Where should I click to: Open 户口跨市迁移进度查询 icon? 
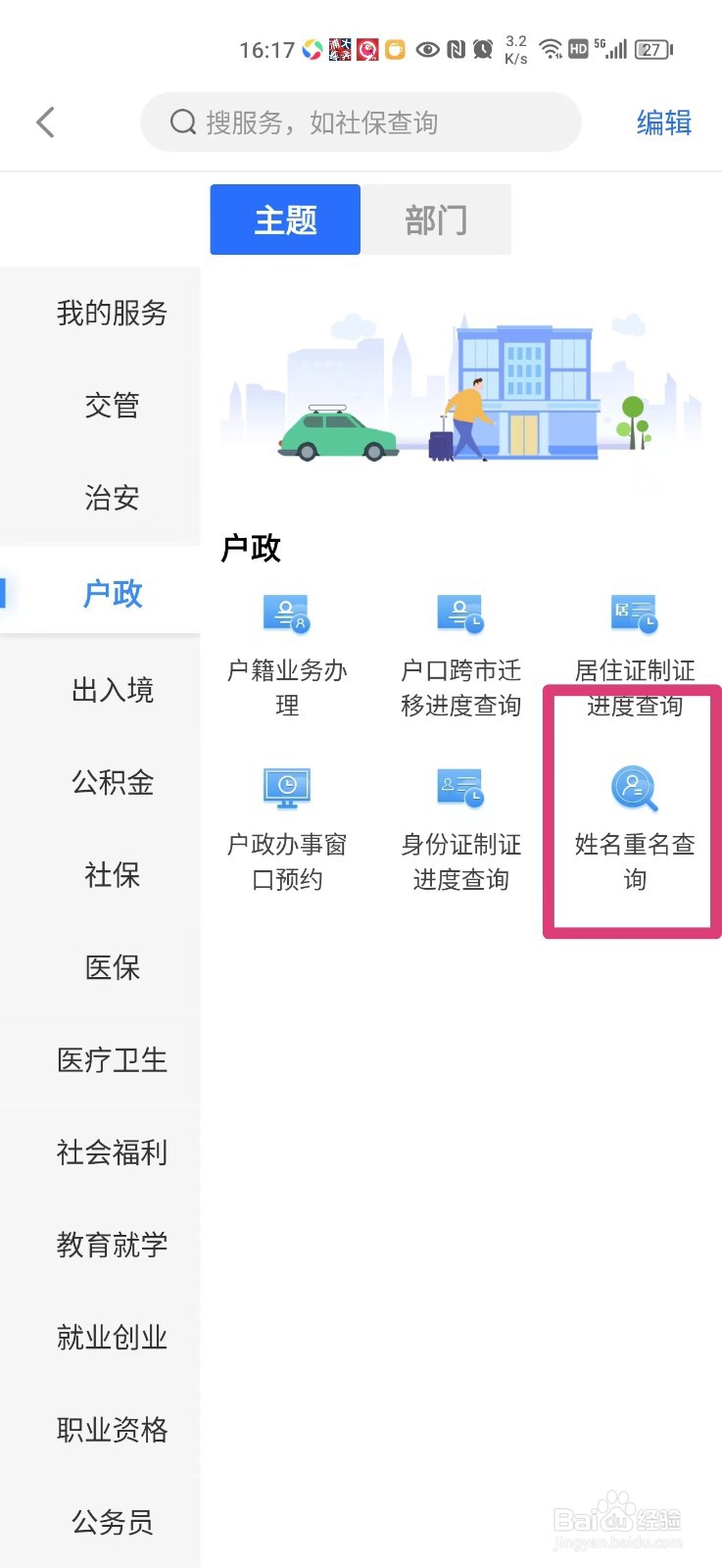(460, 613)
